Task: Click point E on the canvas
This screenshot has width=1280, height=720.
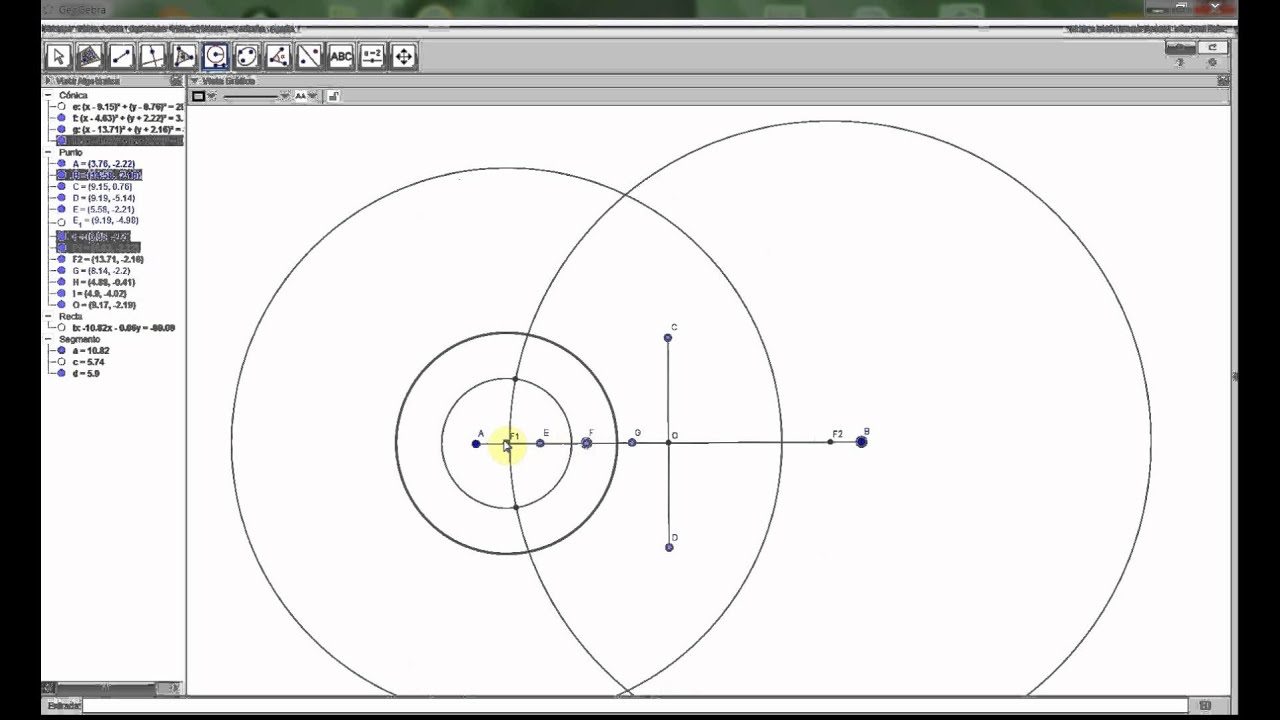Action: [540, 443]
